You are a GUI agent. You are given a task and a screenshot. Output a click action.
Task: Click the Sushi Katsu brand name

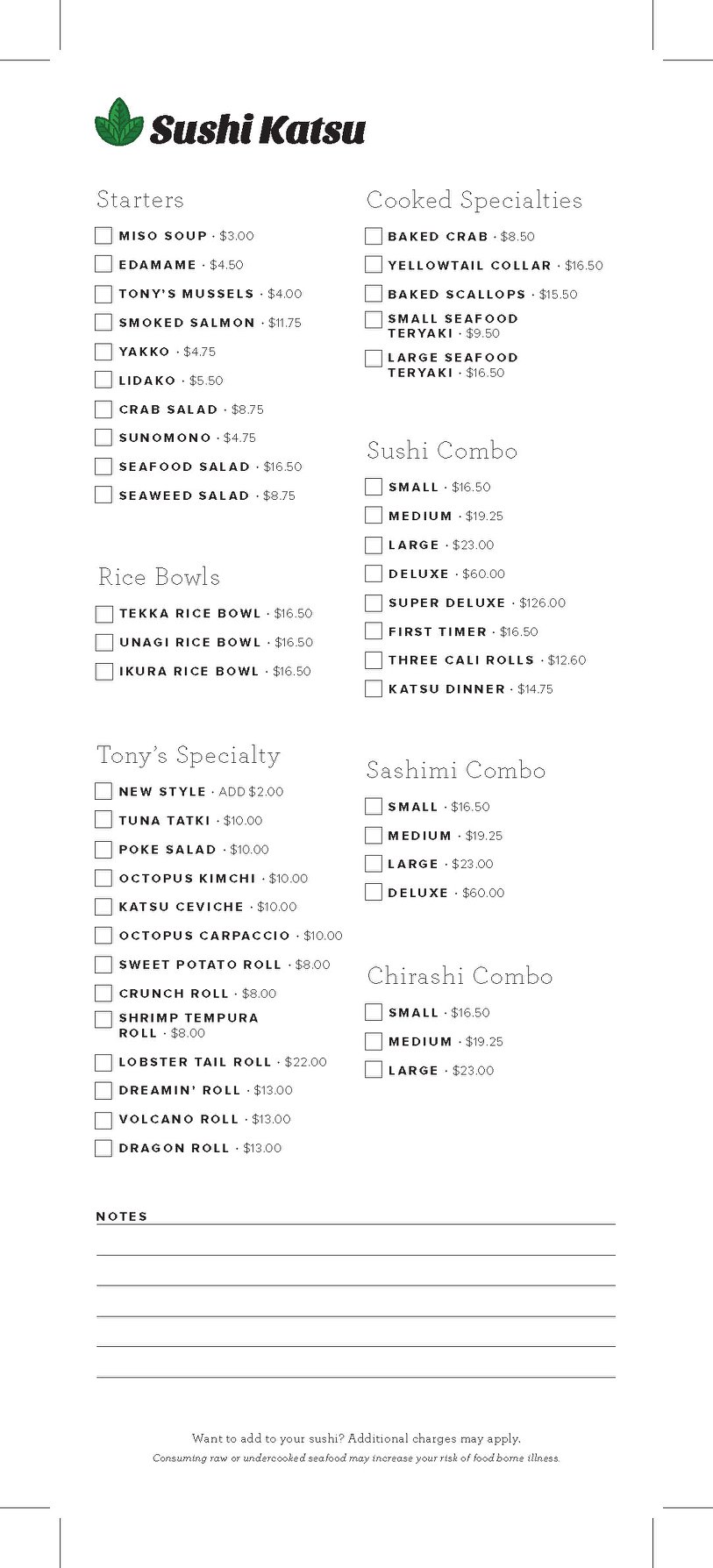(257, 130)
